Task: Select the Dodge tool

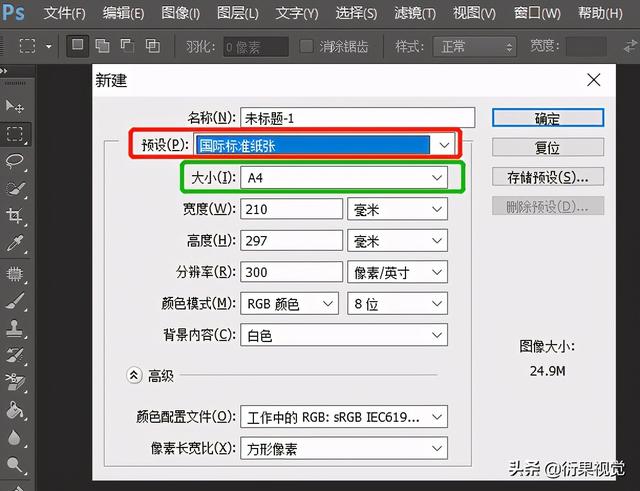Action: click(x=15, y=464)
